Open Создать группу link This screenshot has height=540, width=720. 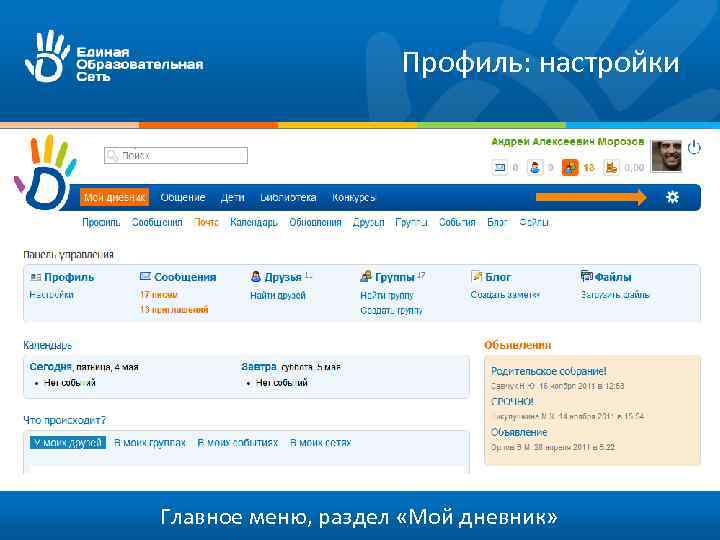391,311
